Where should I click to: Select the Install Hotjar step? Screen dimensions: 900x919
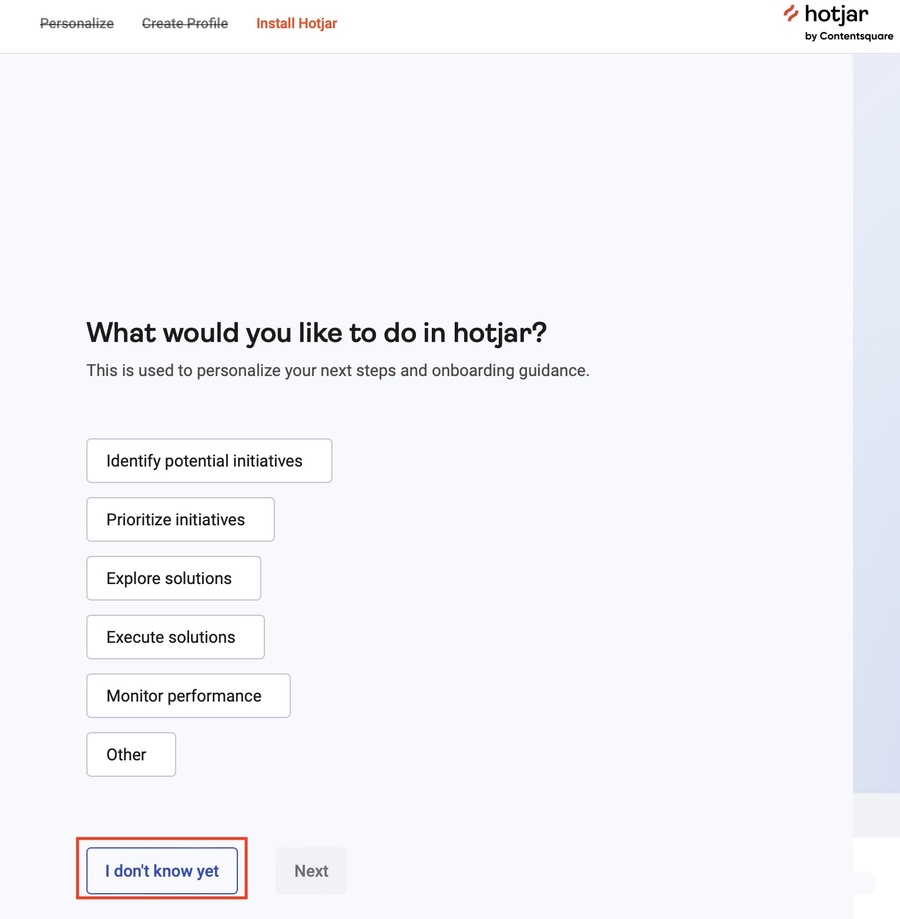pos(296,23)
